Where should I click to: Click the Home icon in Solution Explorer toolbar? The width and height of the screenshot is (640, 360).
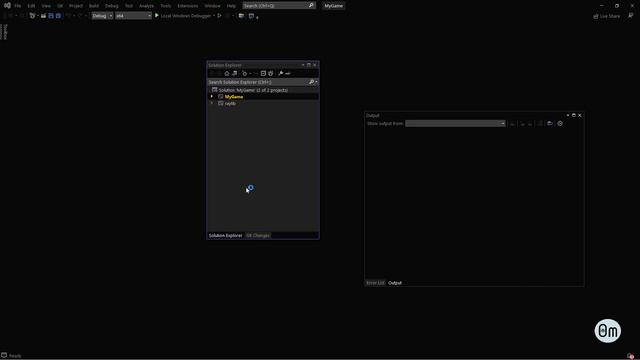pyautogui.click(x=227, y=73)
